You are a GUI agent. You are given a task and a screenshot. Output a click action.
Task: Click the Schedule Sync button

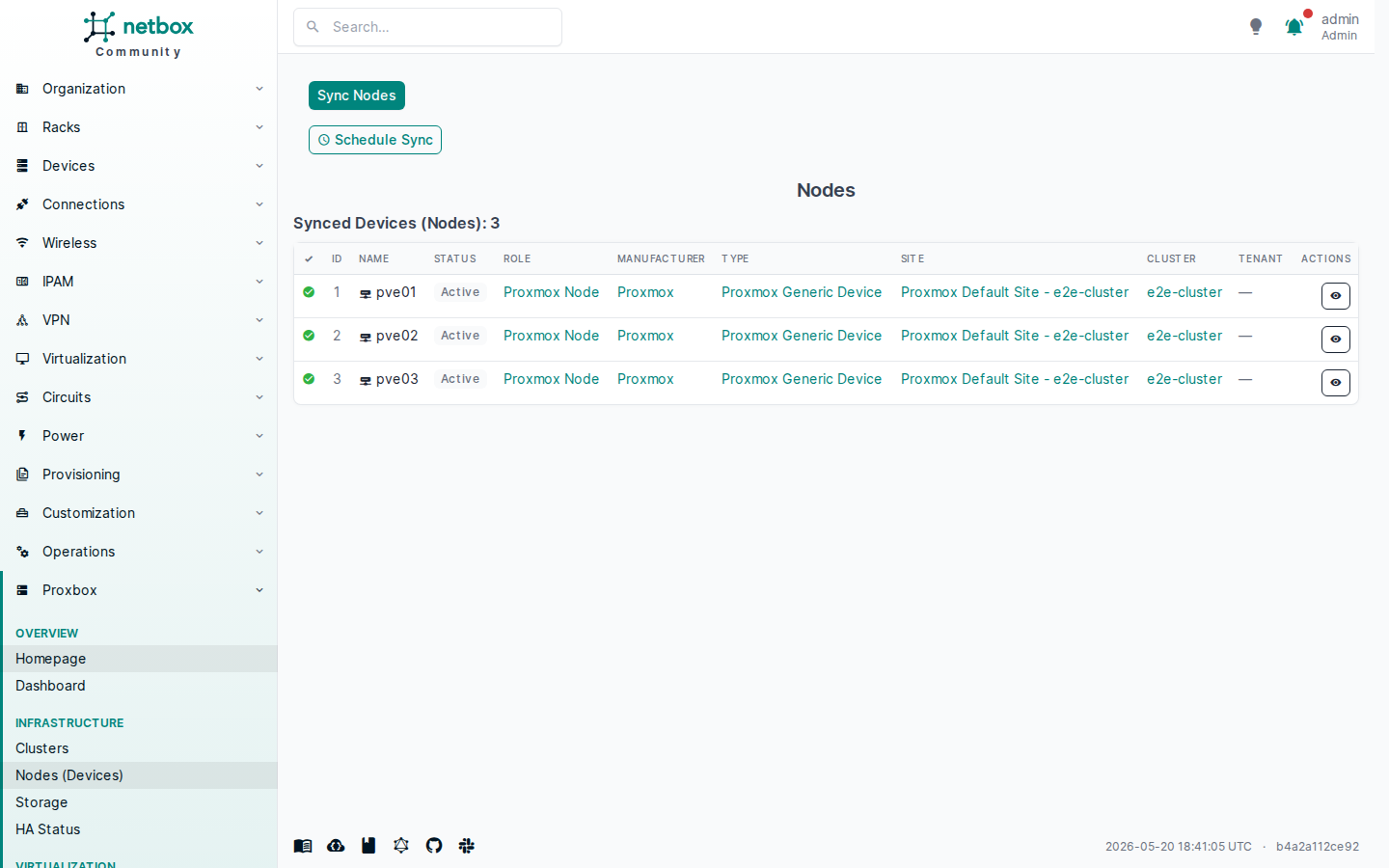coord(375,140)
